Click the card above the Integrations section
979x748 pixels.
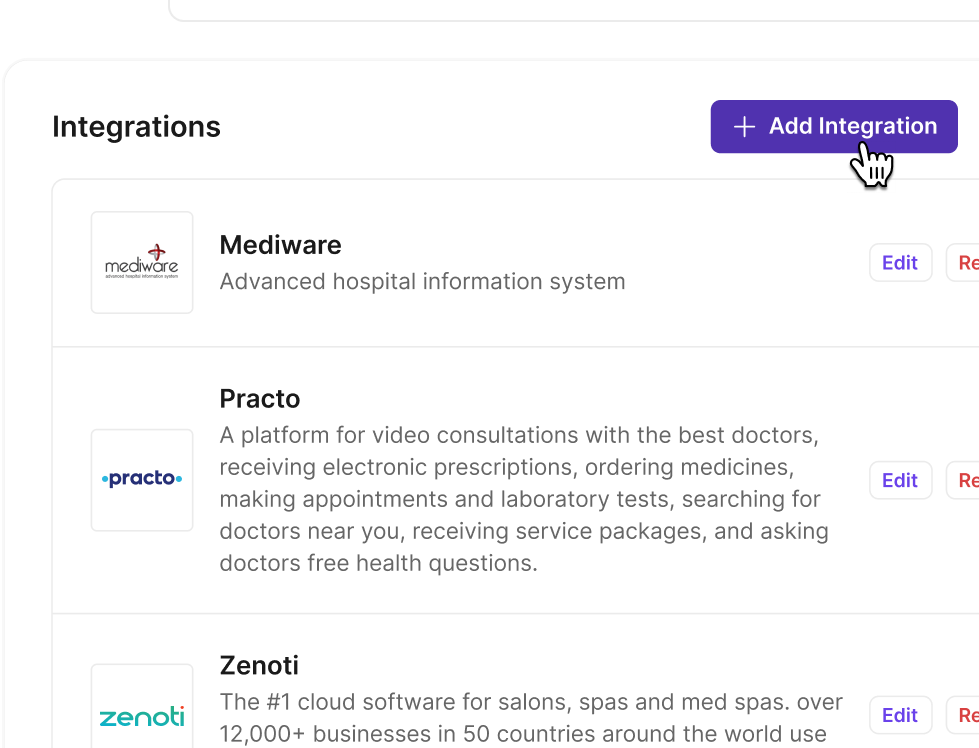[x=574, y=10]
